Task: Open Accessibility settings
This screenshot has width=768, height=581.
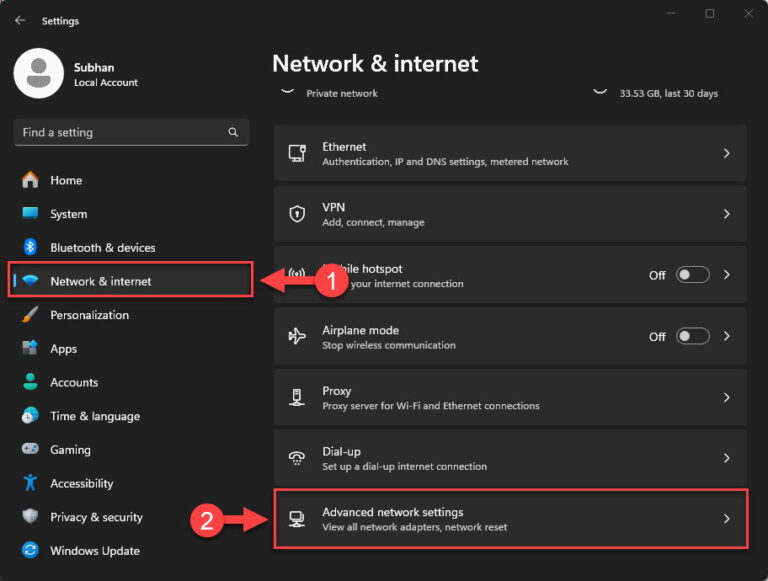Action: (131, 483)
